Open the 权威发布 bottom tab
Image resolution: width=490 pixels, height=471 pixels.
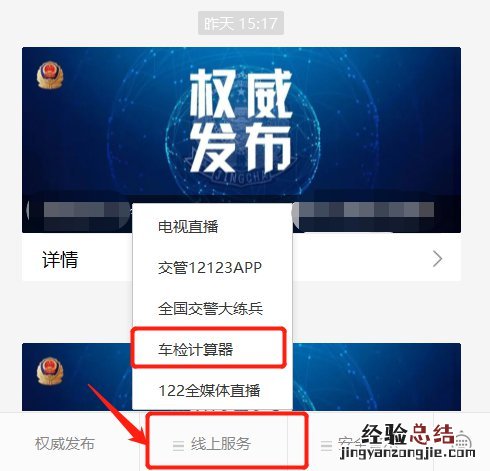click(x=65, y=444)
